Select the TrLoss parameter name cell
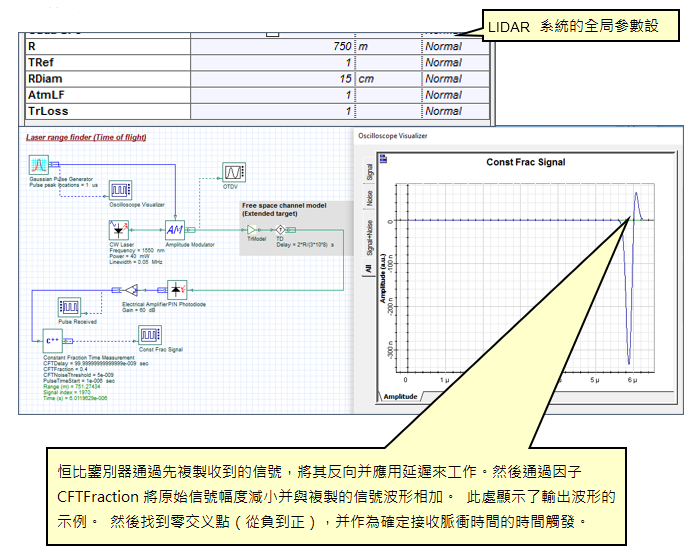Viewport: 687px width, 553px height. coord(108,111)
